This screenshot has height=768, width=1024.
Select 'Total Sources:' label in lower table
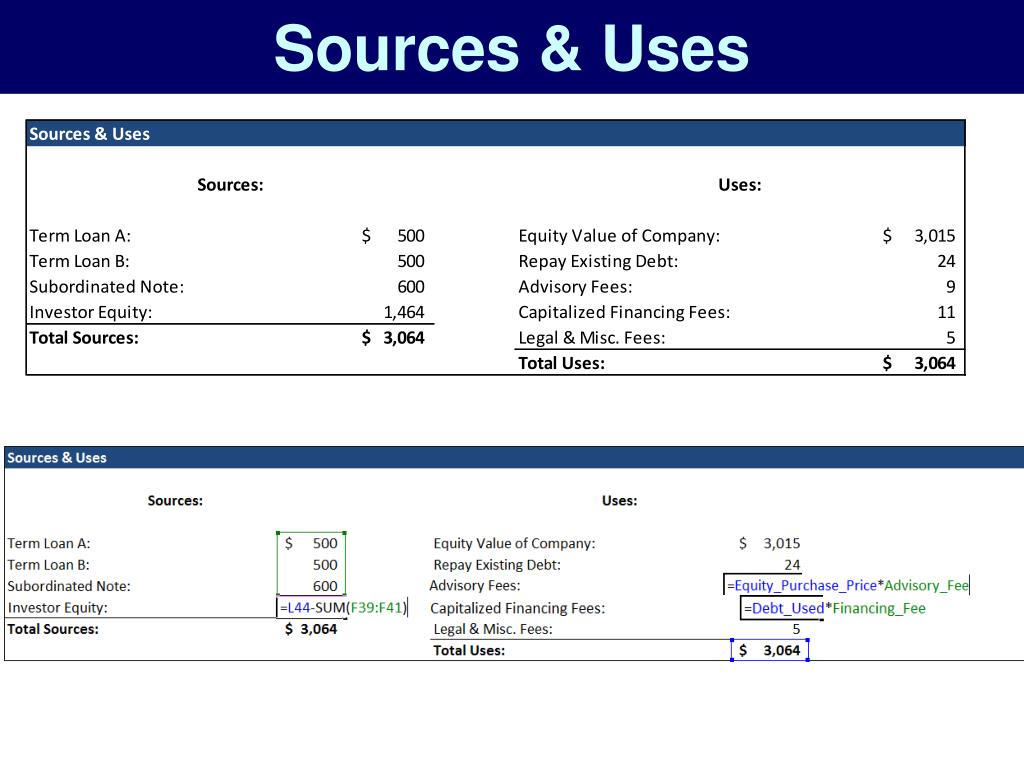[53, 629]
